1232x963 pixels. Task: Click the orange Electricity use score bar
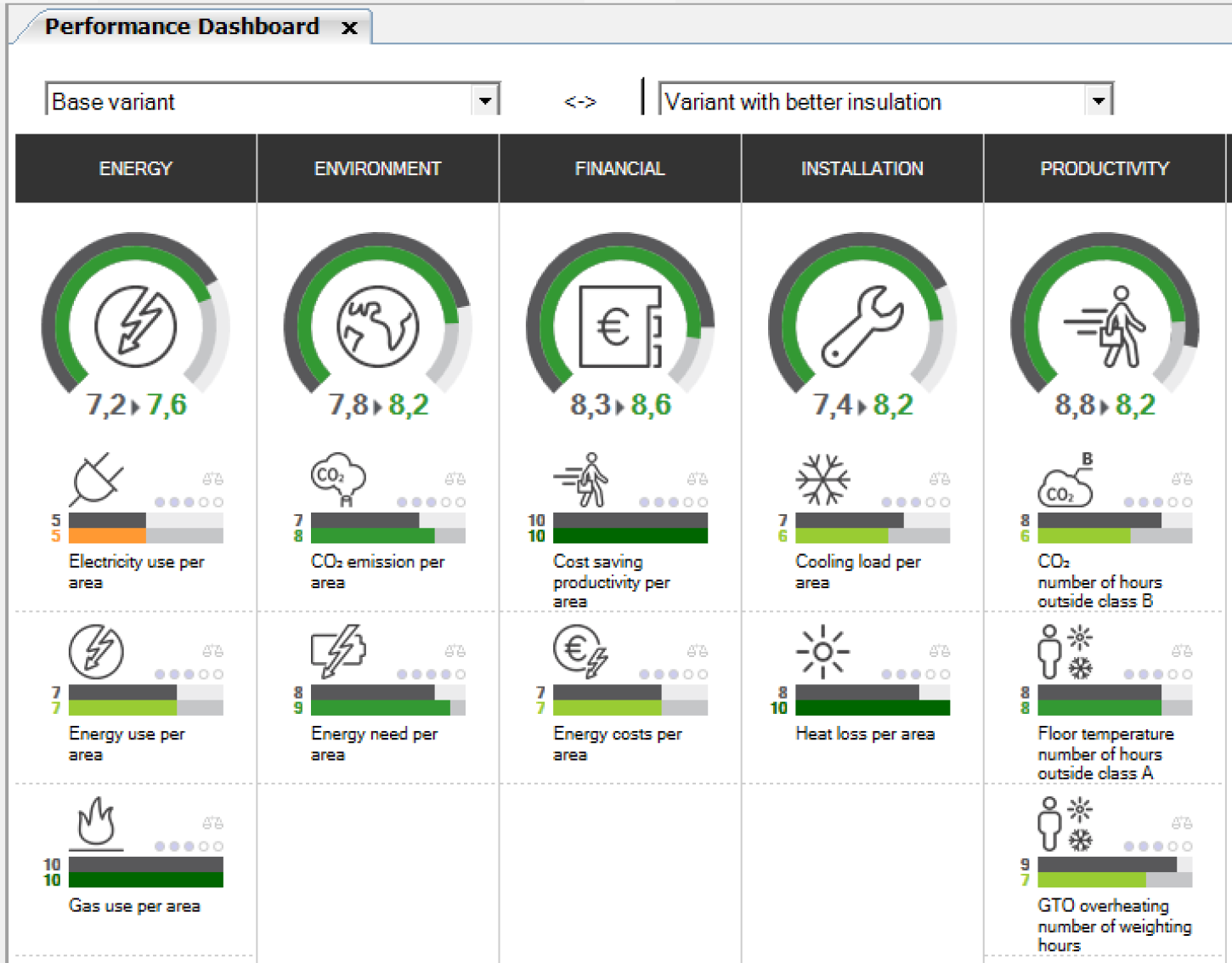(x=107, y=536)
